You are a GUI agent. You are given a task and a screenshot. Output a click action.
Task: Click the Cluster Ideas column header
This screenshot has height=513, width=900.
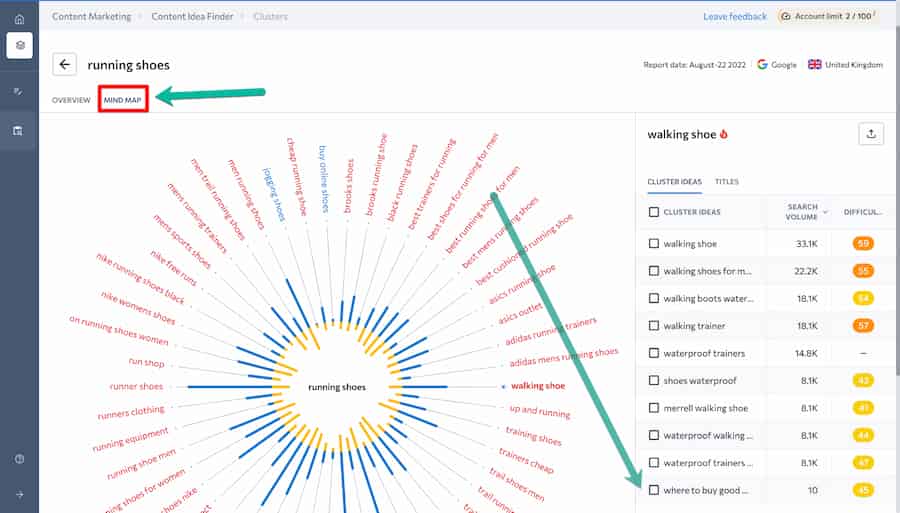692,212
